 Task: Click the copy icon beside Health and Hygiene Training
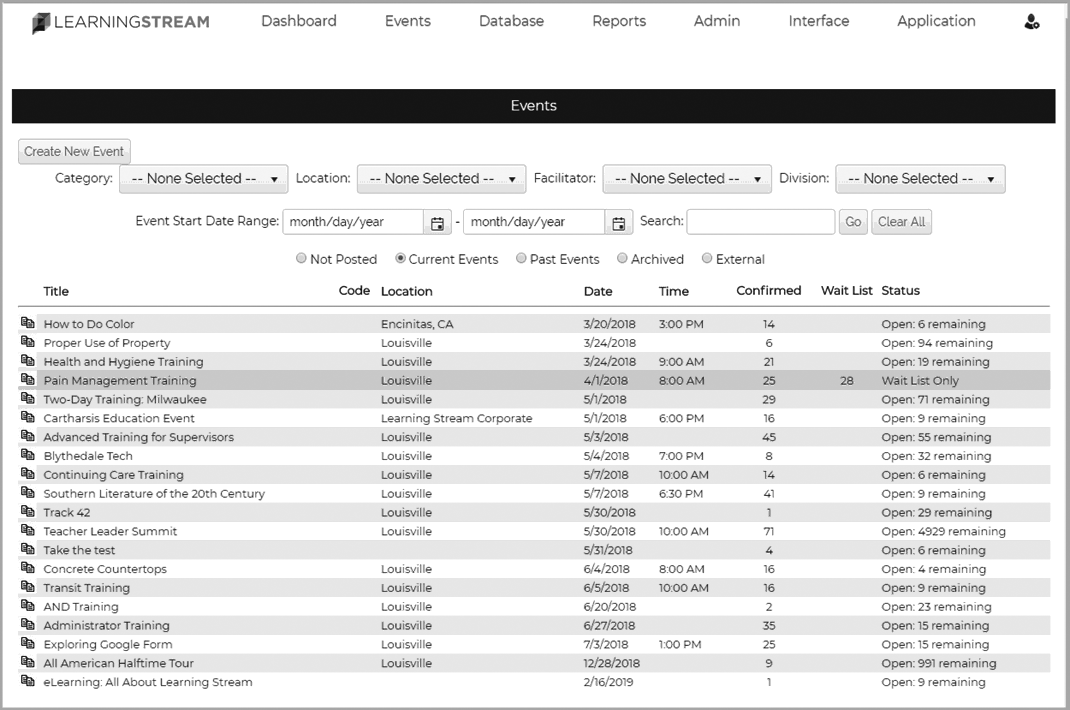[27, 360]
